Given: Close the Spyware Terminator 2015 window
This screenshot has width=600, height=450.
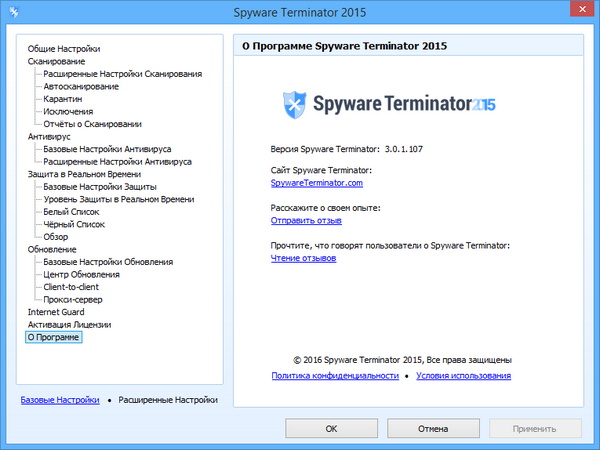Looking at the screenshot, I should pos(582,9).
